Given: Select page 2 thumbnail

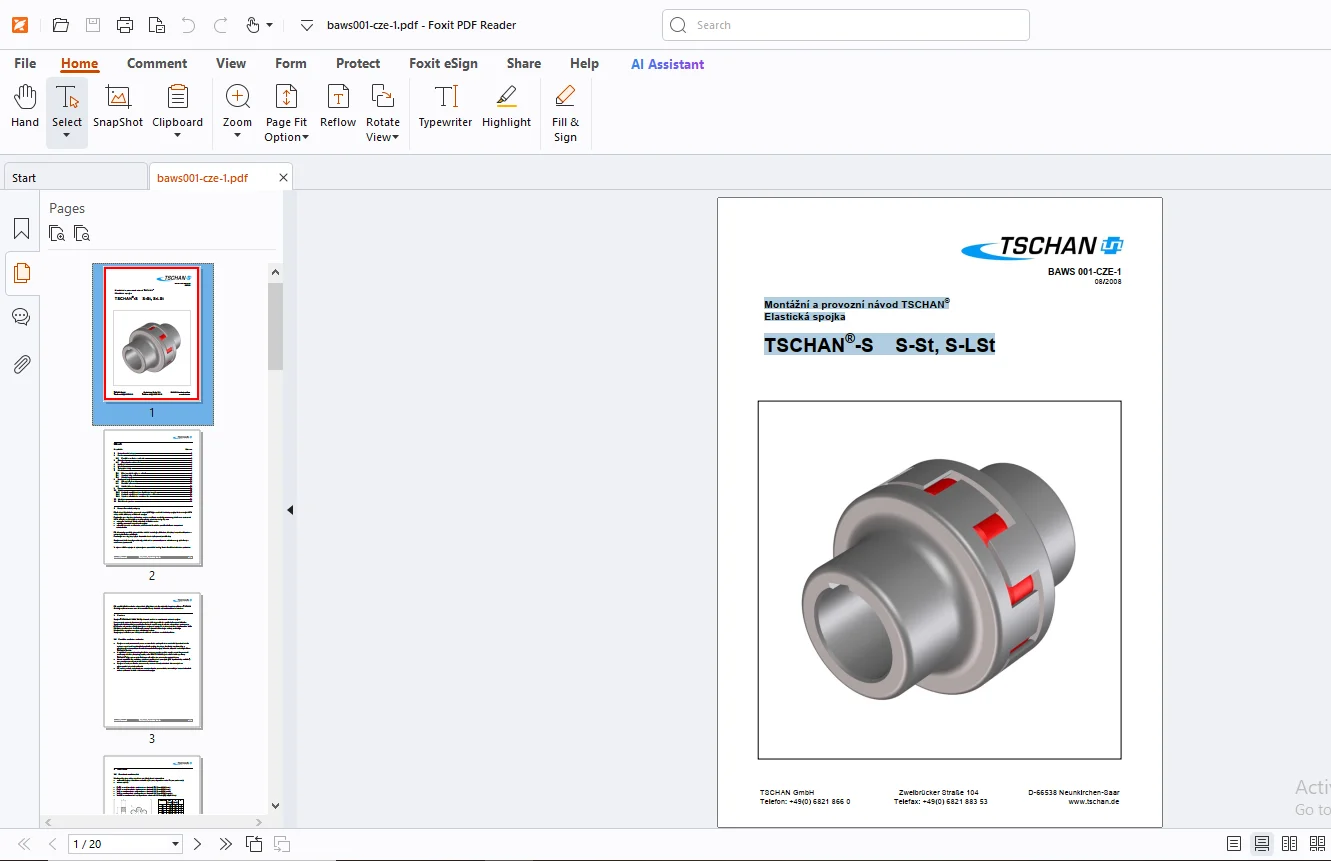Looking at the screenshot, I should (x=152, y=498).
